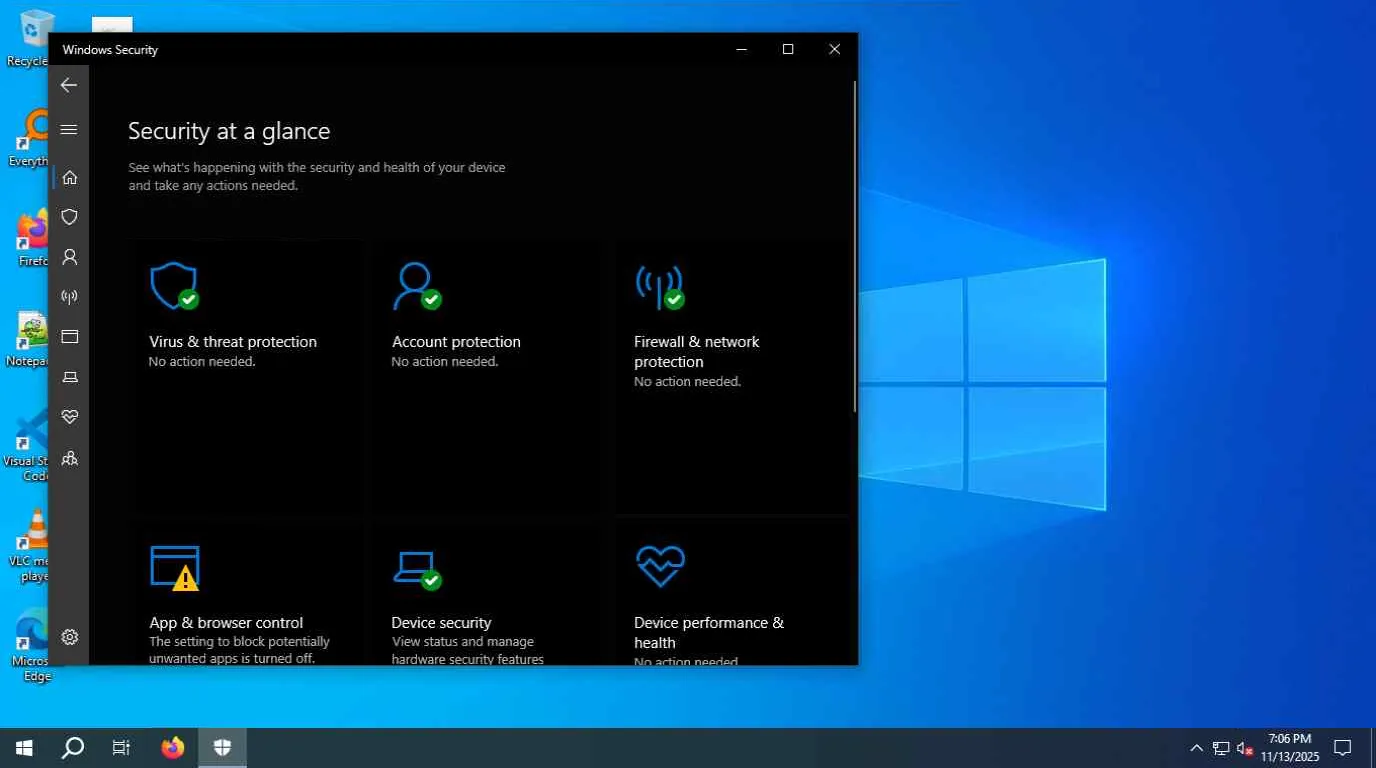Image resolution: width=1376 pixels, height=768 pixels.
Task: Open the Account protection title link
Action: click(456, 342)
